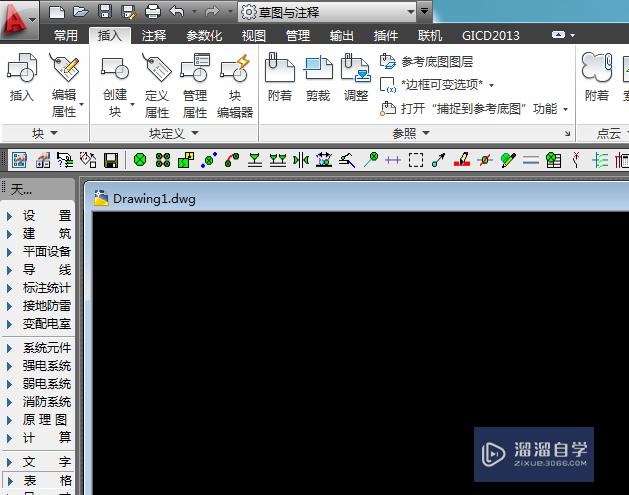
Task: Select the Drawing1.dwg document title
Action: point(154,199)
